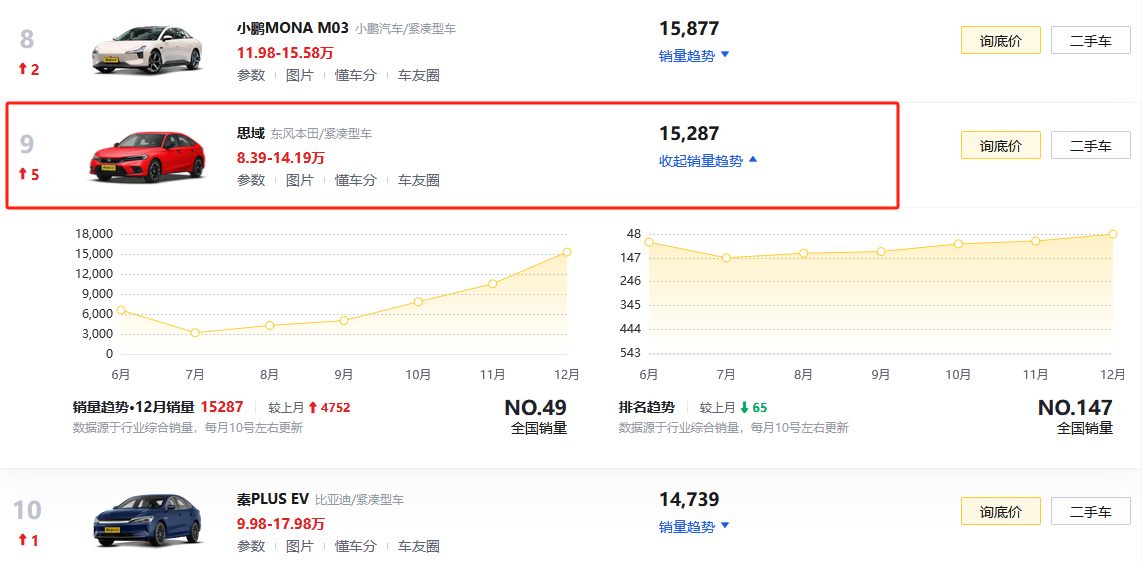Click the 12月 point on sales chart
Image resolution: width=1142 pixels, height=567 pixels.
pos(567,252)
